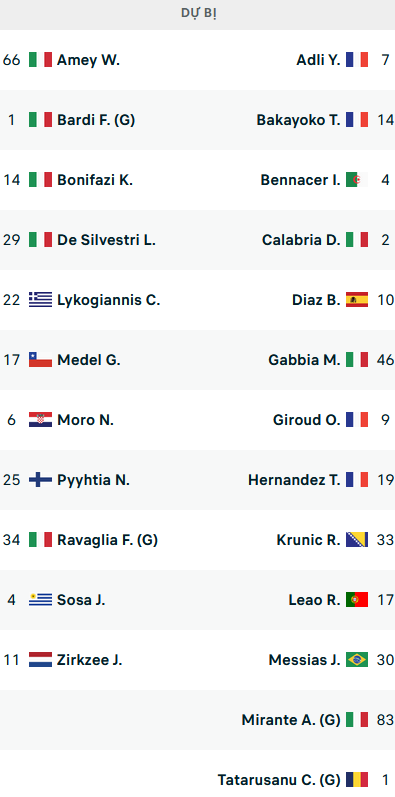Select substitute Bakayoko T.
This screenshot has height=797, width=395.
[298, 120]
